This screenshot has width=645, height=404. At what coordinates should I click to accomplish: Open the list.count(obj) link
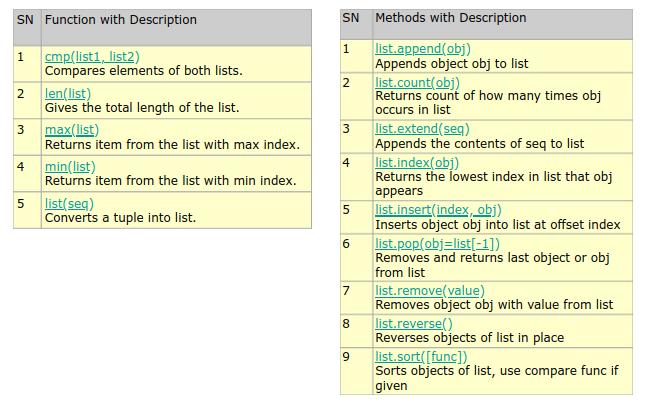tap(418, 83)
